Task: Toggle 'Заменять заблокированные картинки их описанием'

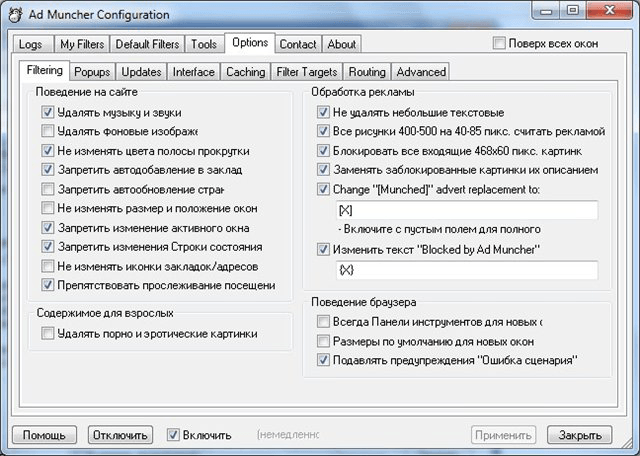Action: [x=323, y=169]
